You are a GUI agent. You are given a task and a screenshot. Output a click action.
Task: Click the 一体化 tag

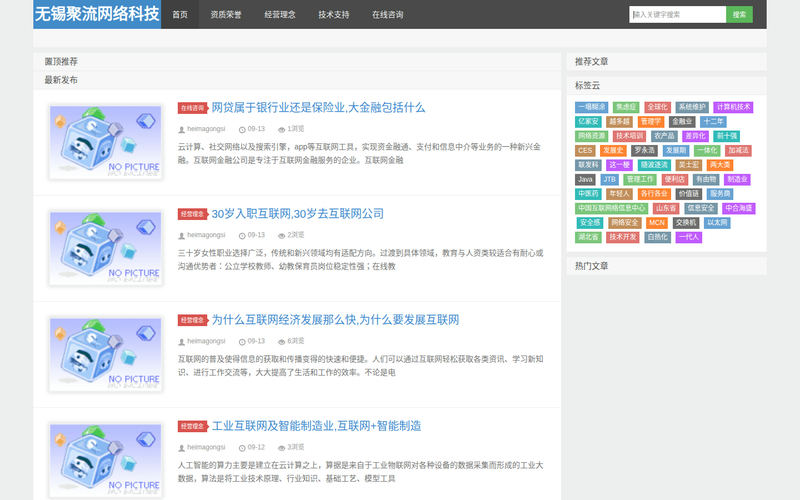pos(707,151)
